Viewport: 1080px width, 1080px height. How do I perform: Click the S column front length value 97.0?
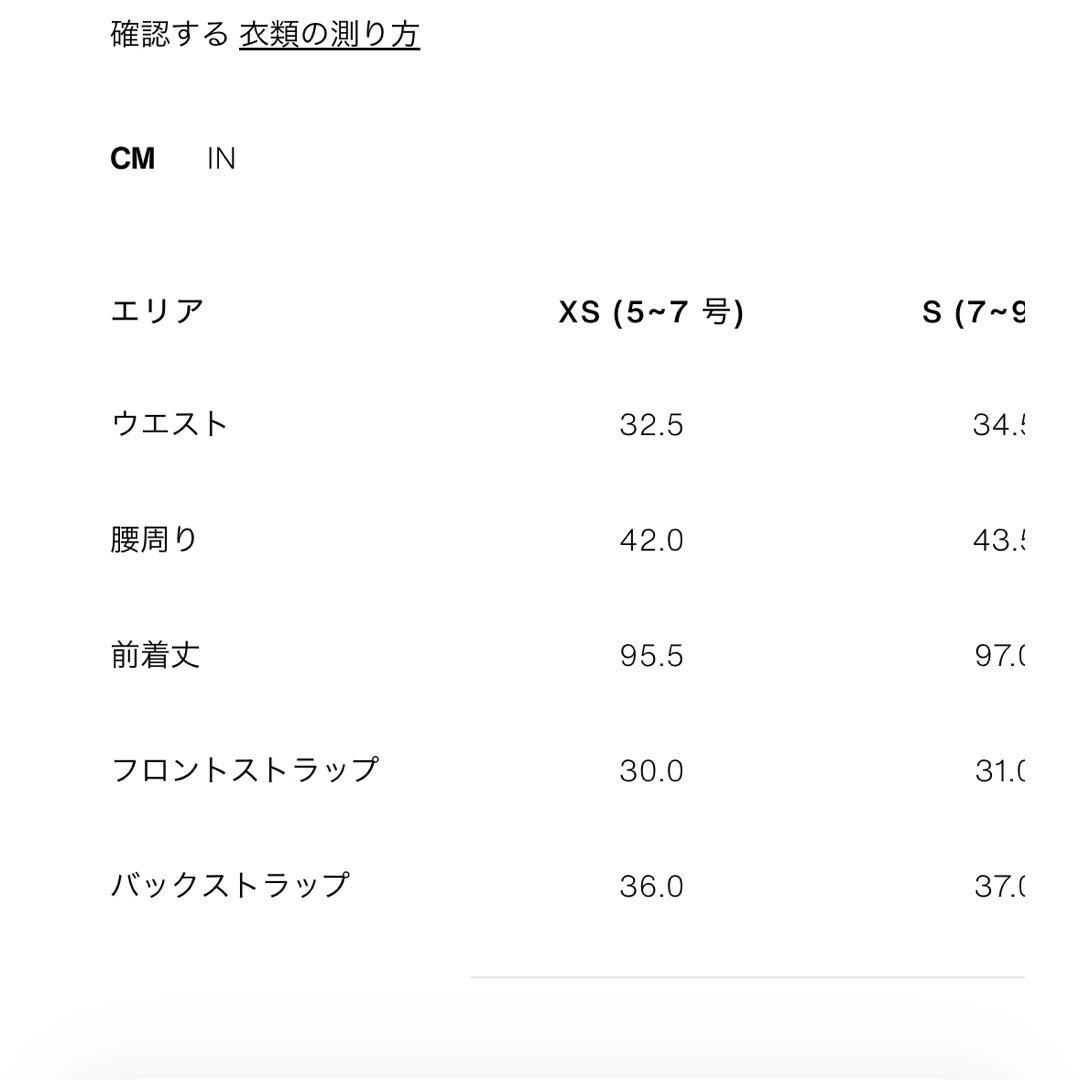coord(999,656)
